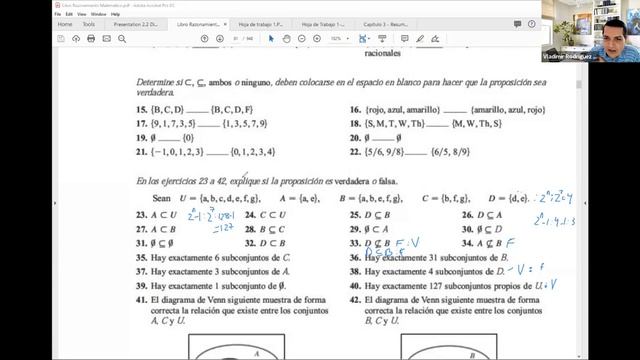
Task: Click the current page number field
Action: [x=236, y=39]
